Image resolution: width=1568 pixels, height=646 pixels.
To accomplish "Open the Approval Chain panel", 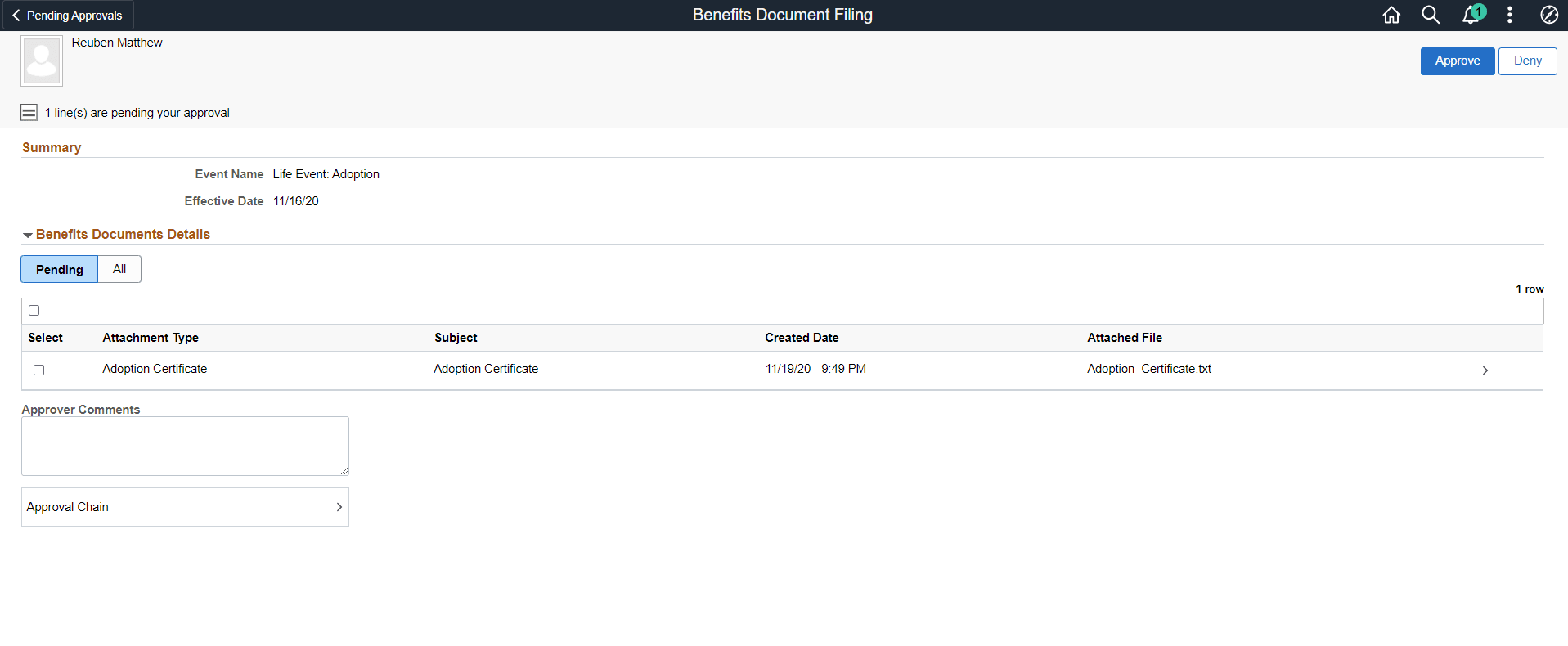I will 185,507.
